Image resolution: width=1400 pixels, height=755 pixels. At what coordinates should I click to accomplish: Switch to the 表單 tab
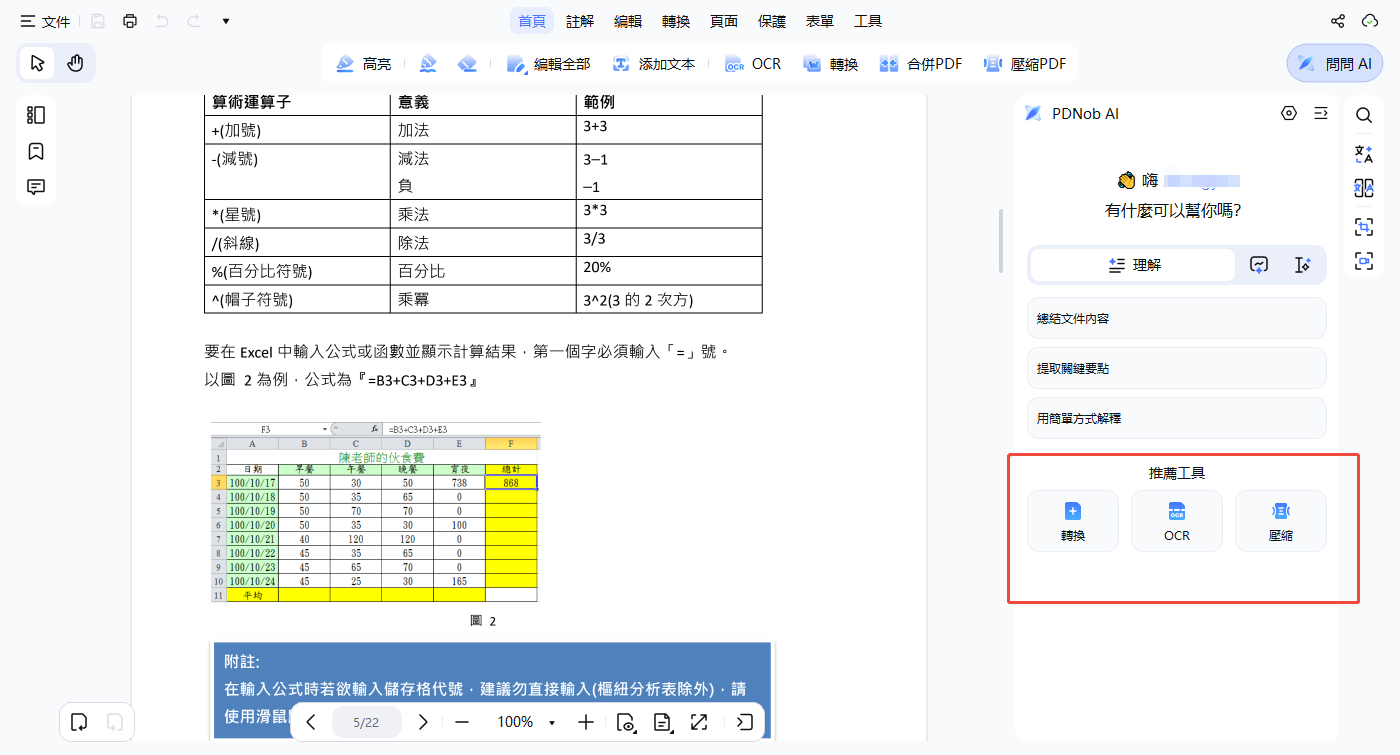click(820, 21)
